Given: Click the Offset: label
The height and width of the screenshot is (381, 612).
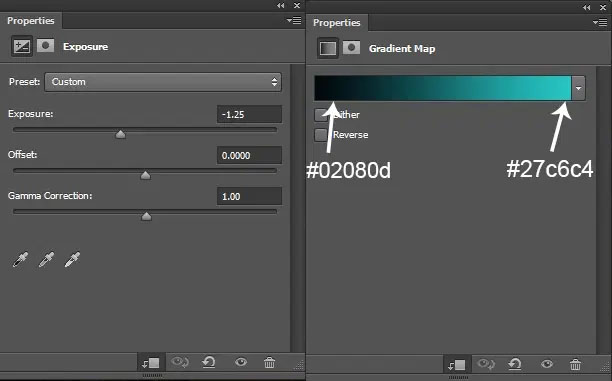Looking at the screenshot, I should [23, 155].
